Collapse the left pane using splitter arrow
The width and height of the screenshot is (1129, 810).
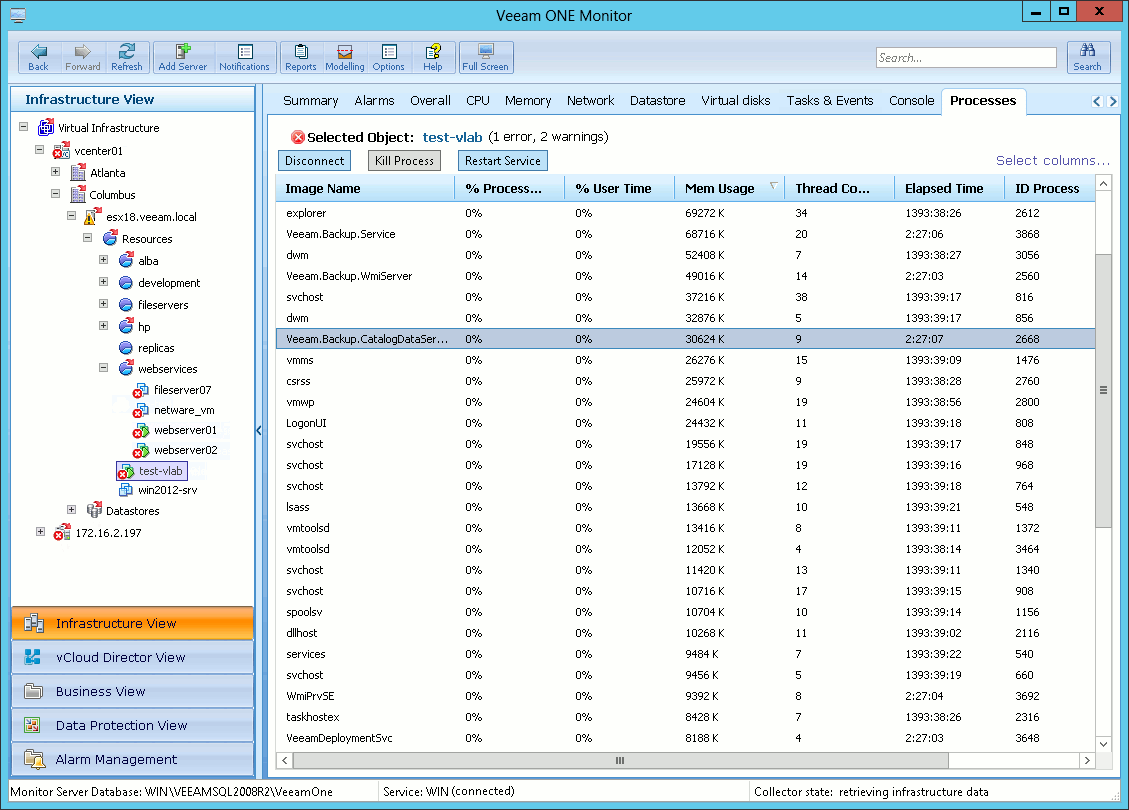point(258,431)
